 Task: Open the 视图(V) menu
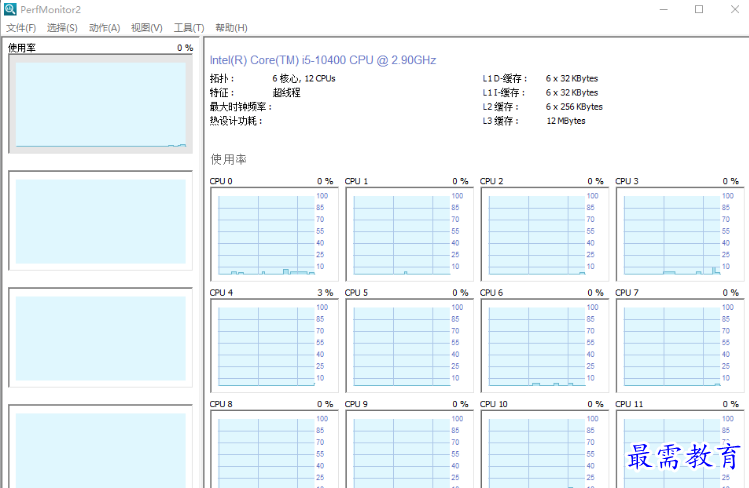click(x=147, y=28)
